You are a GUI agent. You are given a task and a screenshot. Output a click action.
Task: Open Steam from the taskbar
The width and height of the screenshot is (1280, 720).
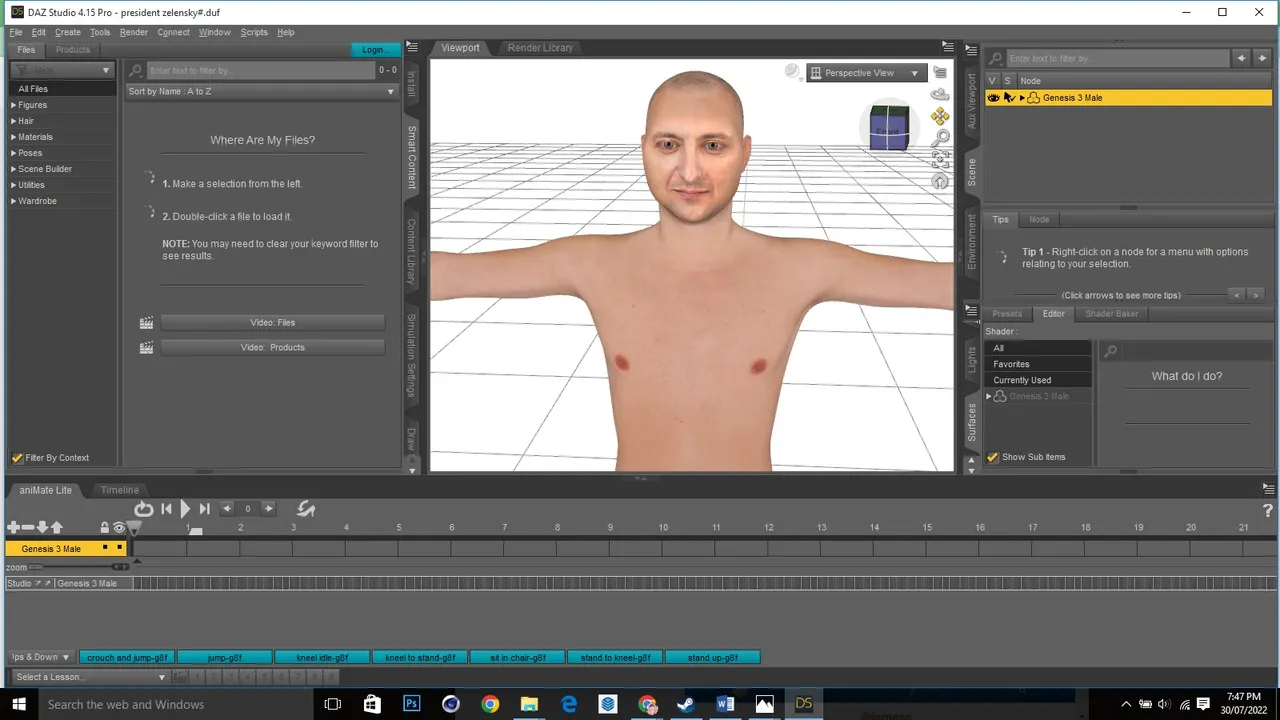point(686,704)
